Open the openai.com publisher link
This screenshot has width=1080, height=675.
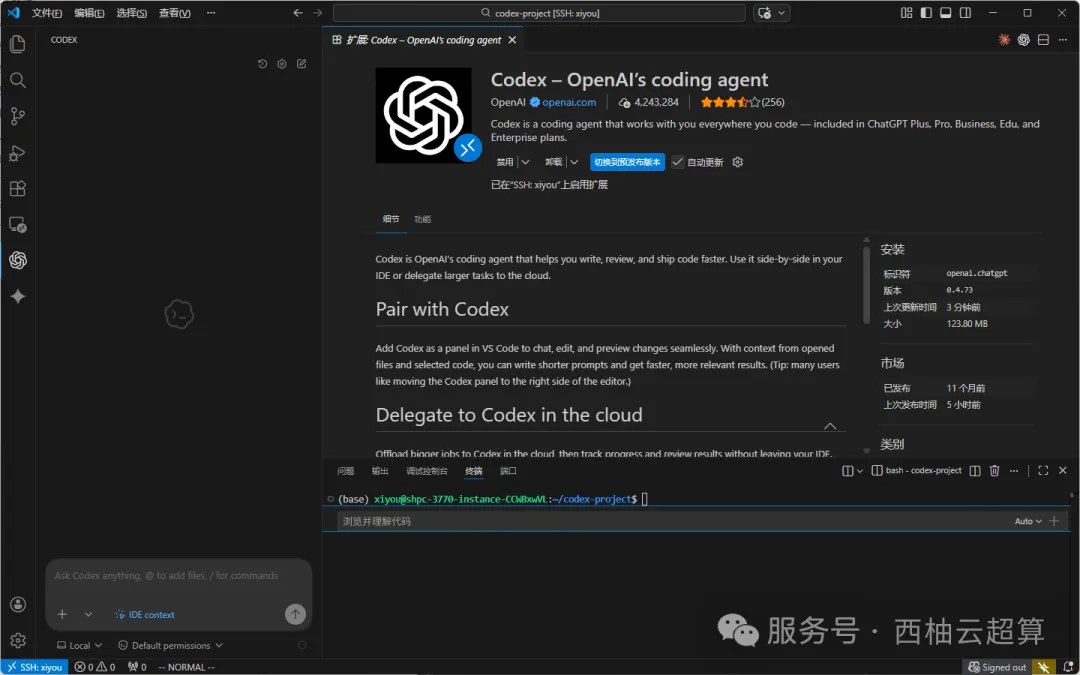click(x=569, y=102)
